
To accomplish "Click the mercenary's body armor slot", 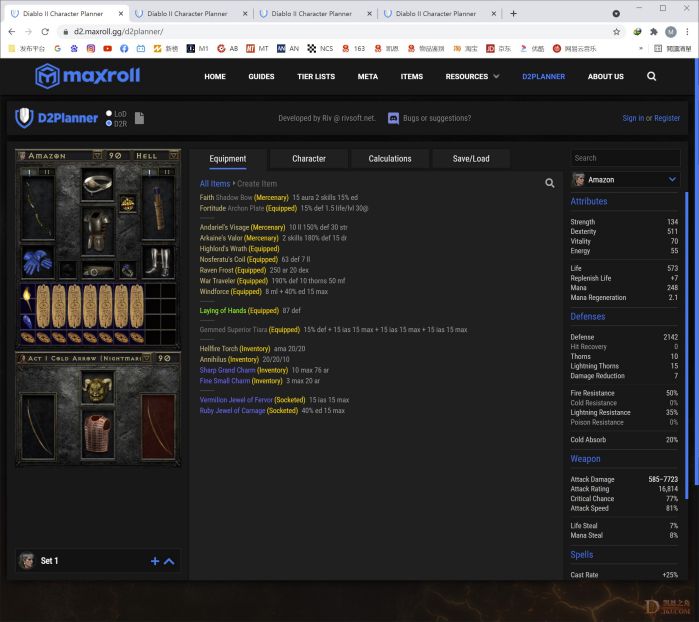I will coord(98,434).
